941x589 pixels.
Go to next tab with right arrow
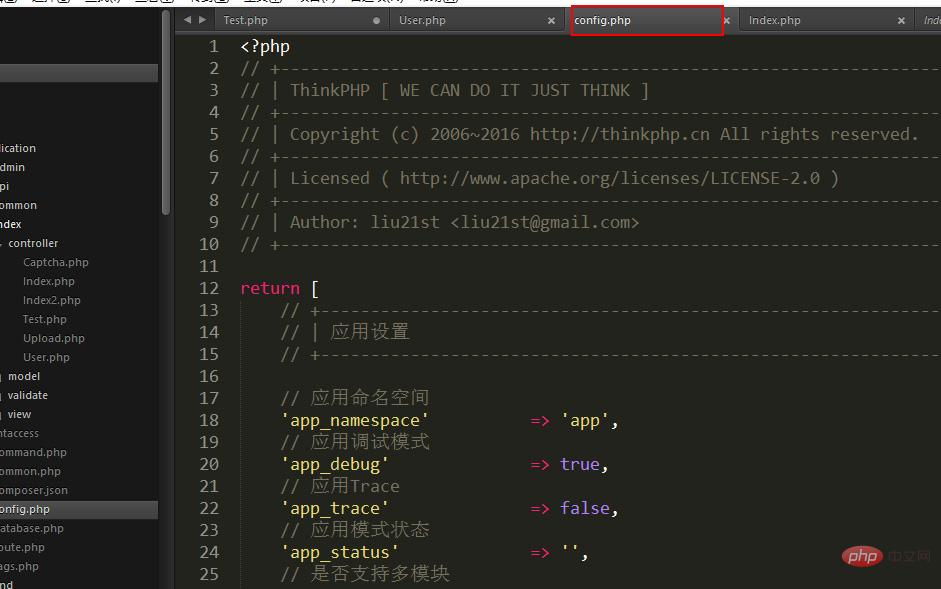(x=202, y=20)
